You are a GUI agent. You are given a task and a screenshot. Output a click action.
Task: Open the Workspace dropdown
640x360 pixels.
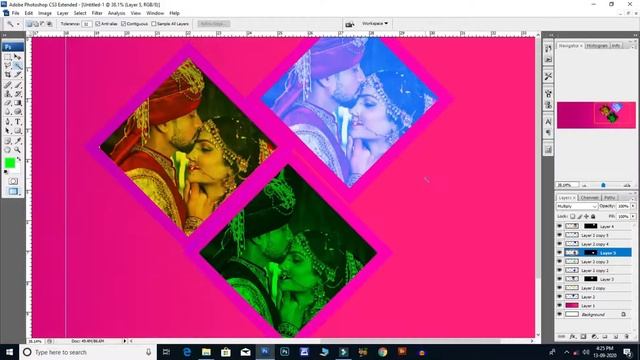click(375, 24)
